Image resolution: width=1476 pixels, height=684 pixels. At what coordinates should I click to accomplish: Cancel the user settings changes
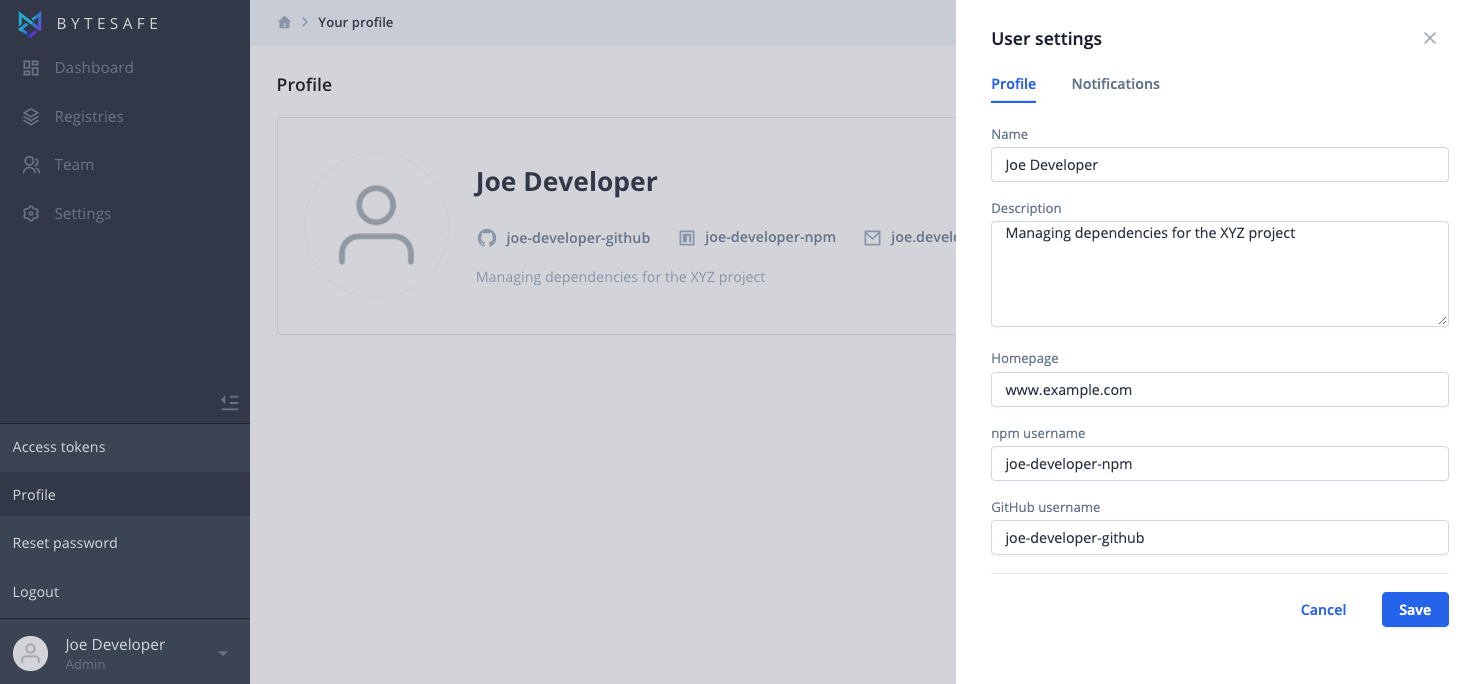1323,610
